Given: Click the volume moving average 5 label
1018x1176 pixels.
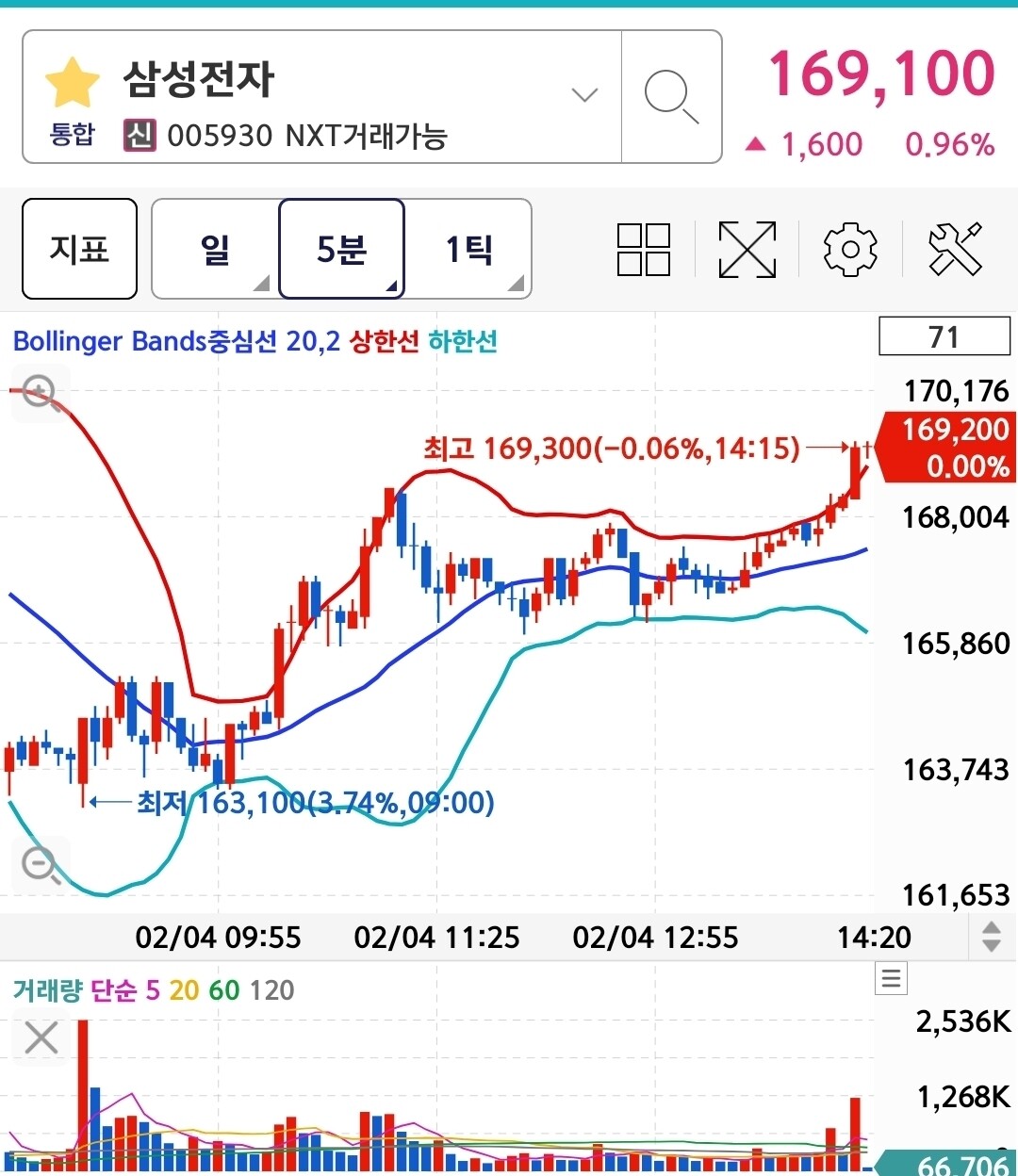Looking at the screenshot, I should point(153,990).
